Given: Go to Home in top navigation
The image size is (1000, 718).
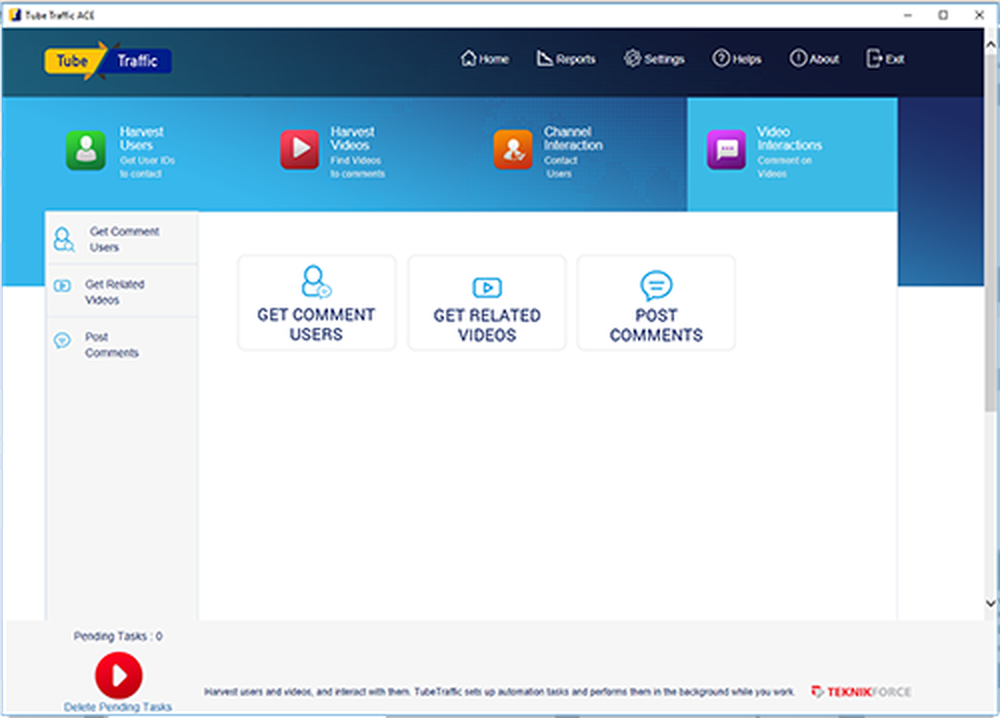Looking at the screenshot, I should (485, 59).
